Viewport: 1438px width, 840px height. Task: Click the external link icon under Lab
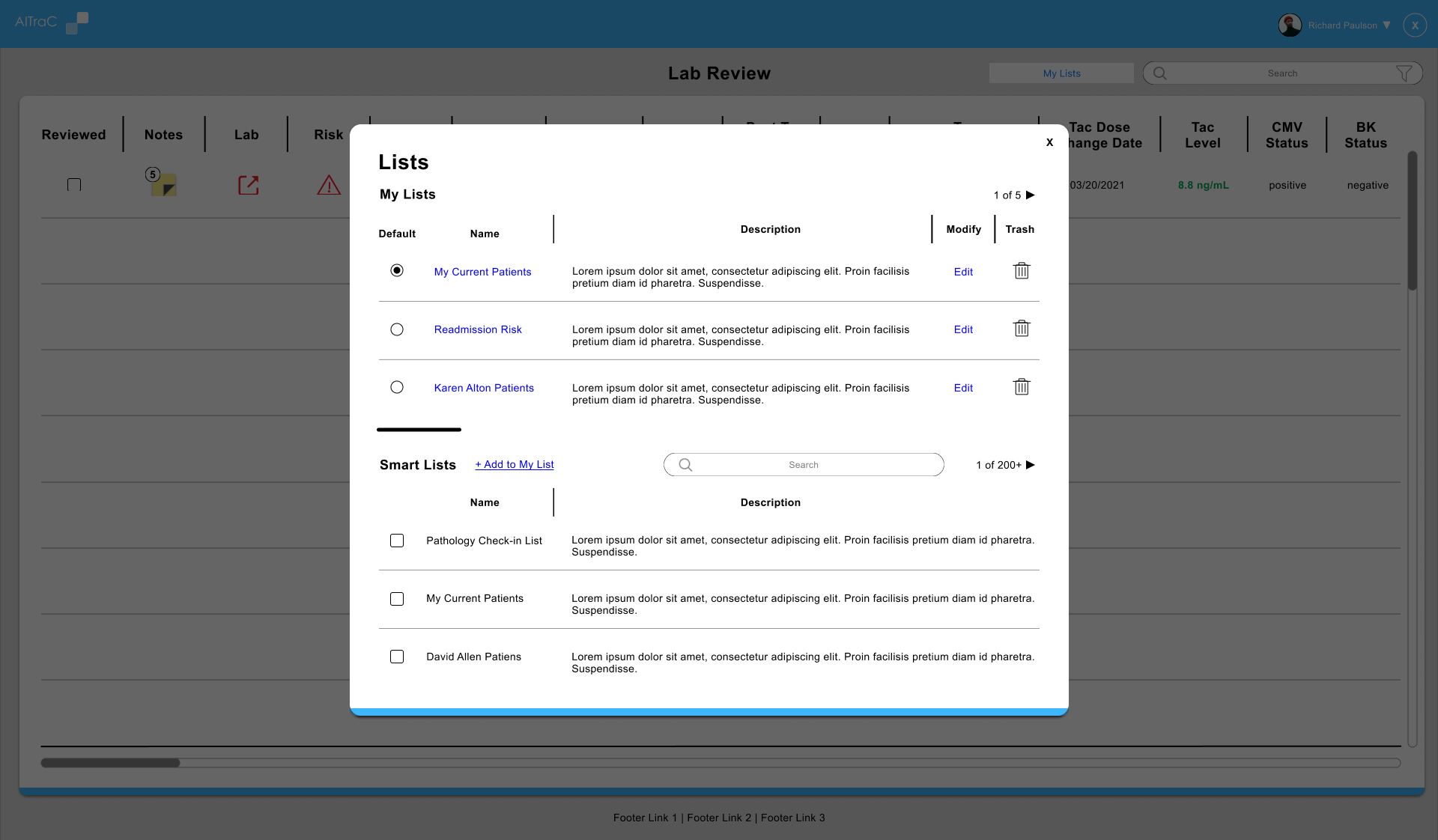[248, 185]
